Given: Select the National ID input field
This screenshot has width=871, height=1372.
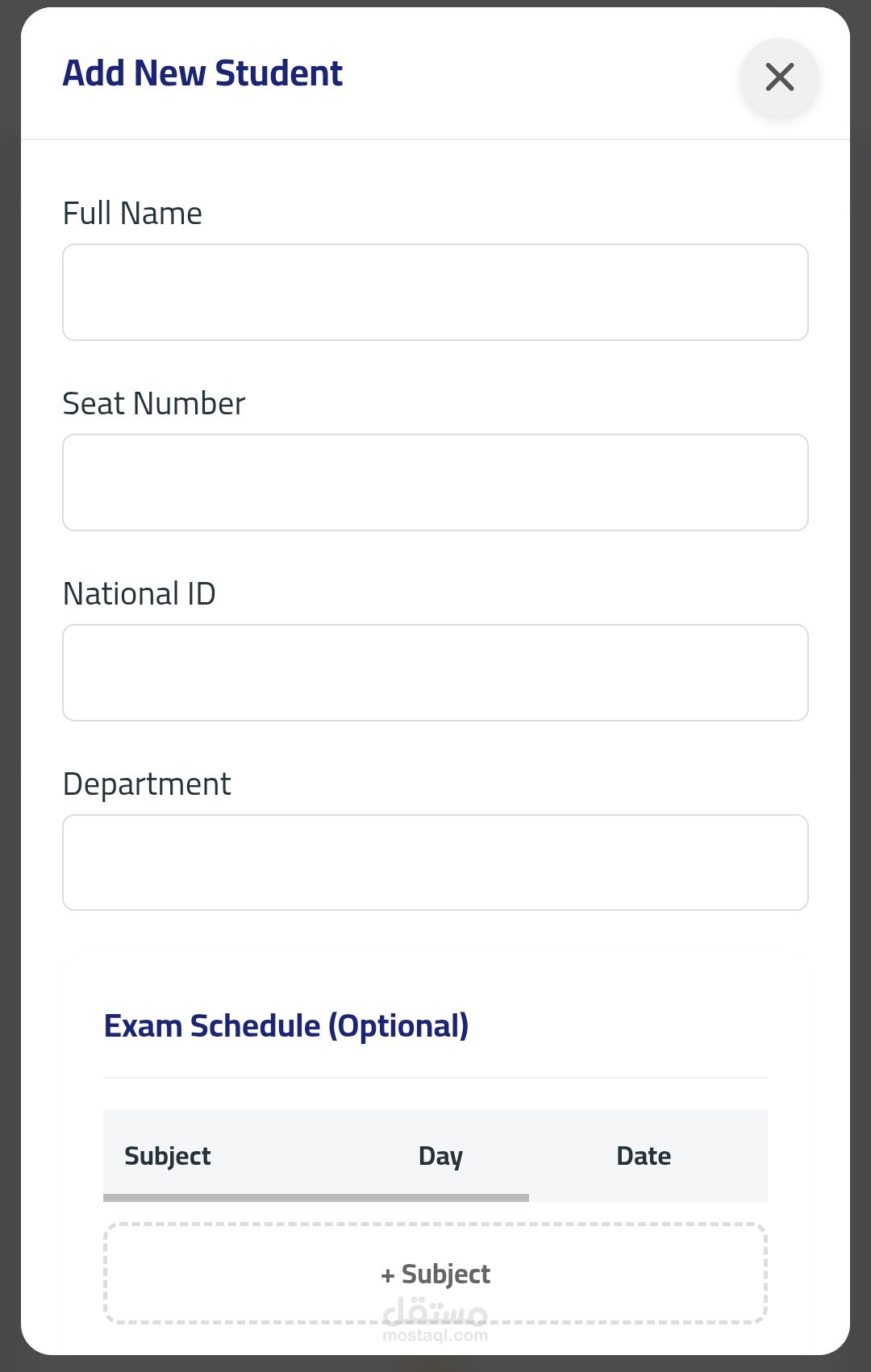Looking at the screenshot, I should click(x=435, y=672).
